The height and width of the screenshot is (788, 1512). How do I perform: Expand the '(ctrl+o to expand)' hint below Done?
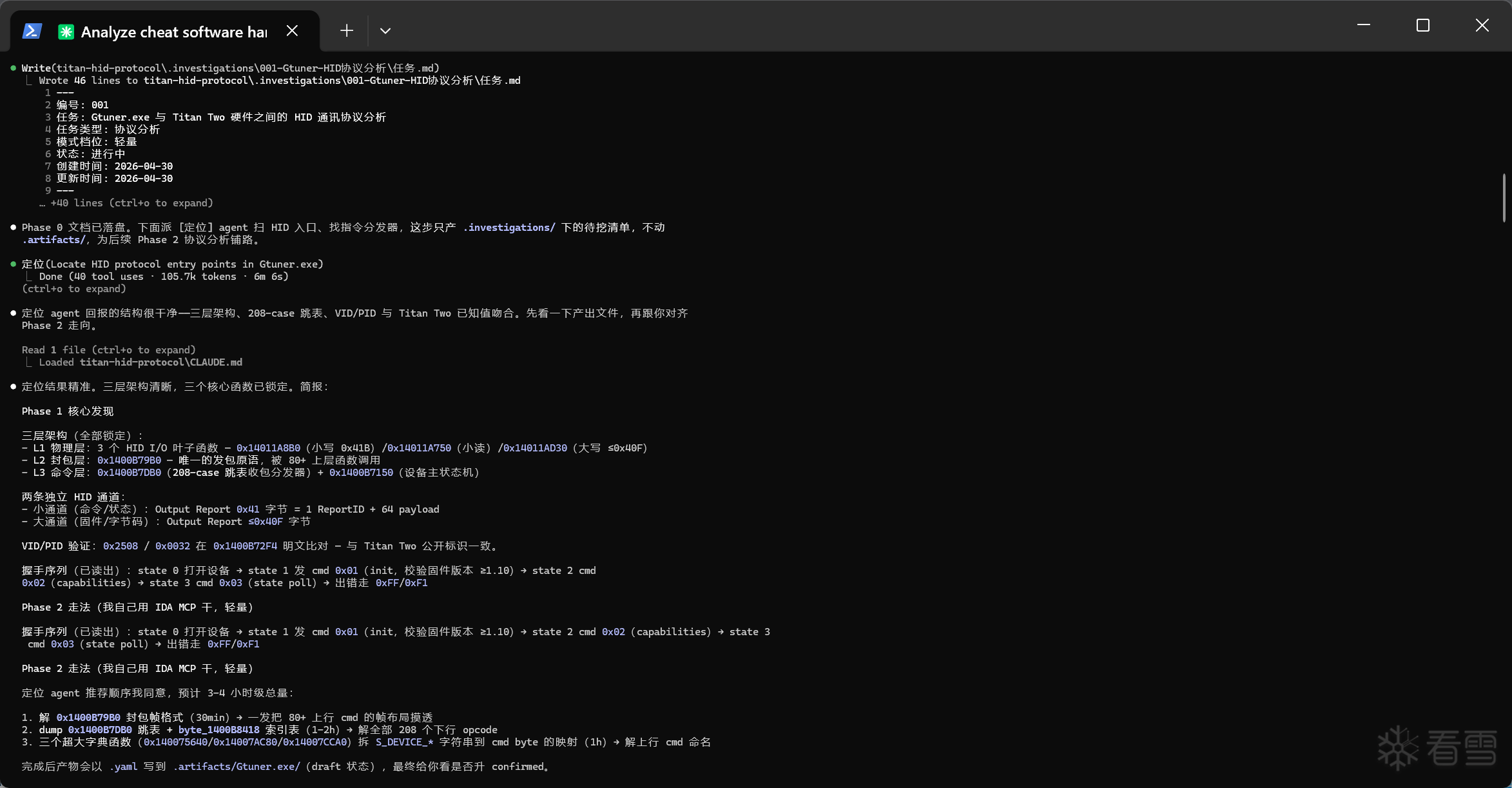[x=74, y=289]
